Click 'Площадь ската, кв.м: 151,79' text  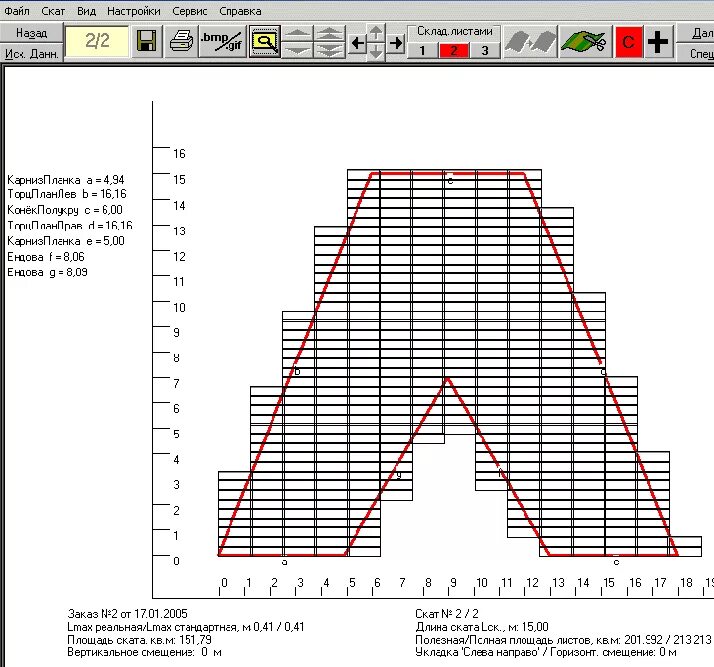[x=139, y=640]
